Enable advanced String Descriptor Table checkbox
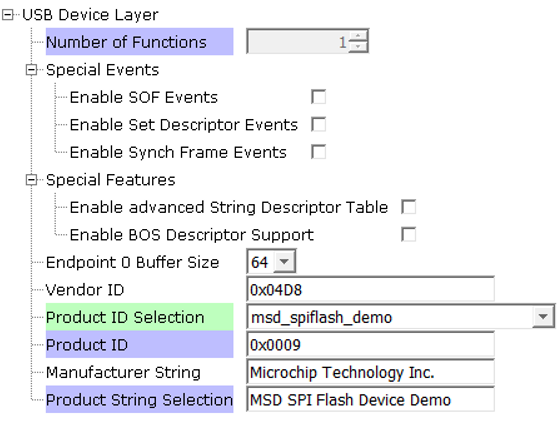The image size is (559, 425). click(x=409, y=207)
